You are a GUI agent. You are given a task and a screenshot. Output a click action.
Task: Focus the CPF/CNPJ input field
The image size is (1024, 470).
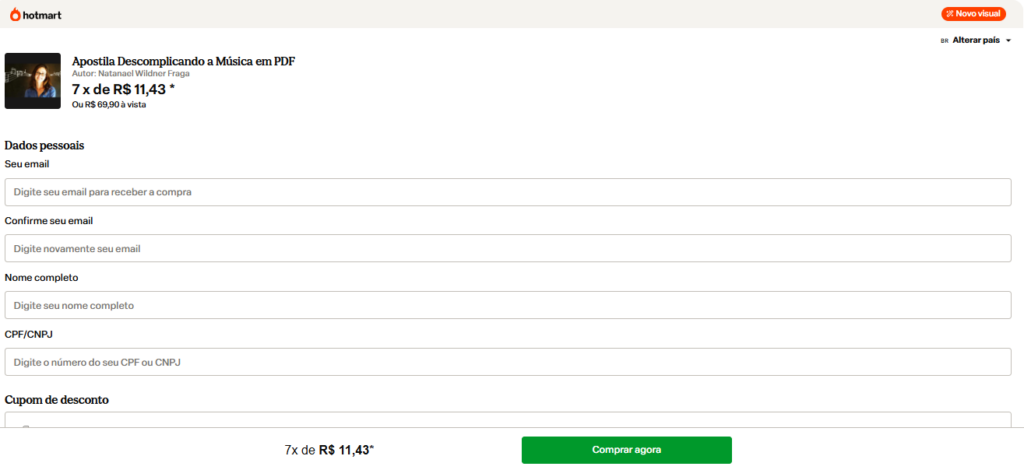pos(508,362)
